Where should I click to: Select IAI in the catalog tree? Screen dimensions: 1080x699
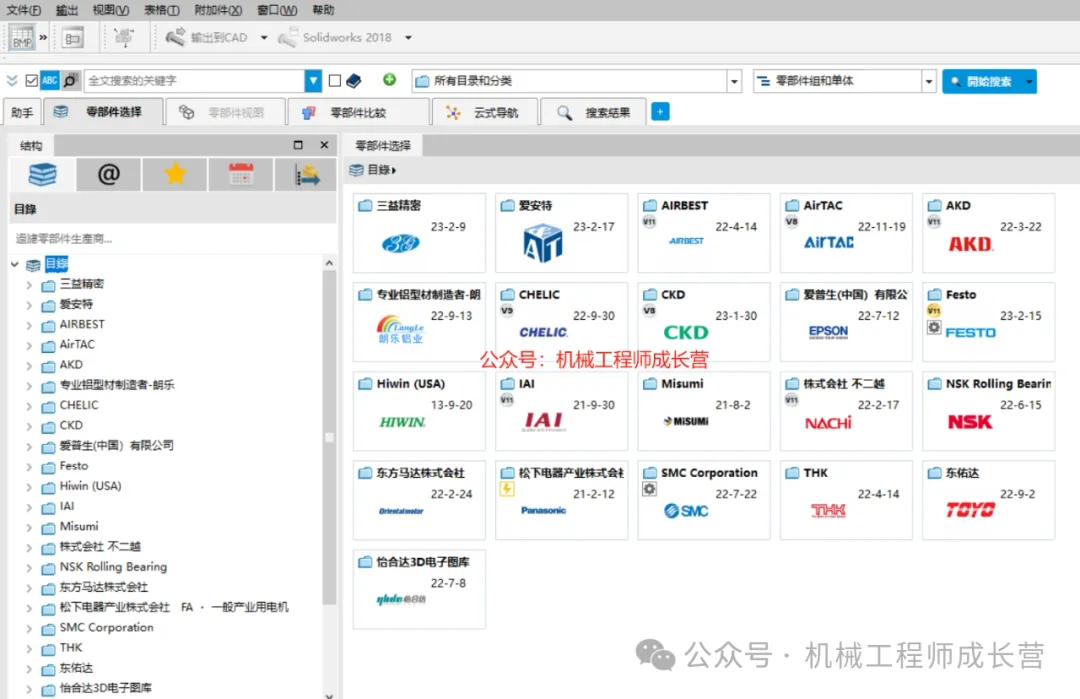(67, 506)
